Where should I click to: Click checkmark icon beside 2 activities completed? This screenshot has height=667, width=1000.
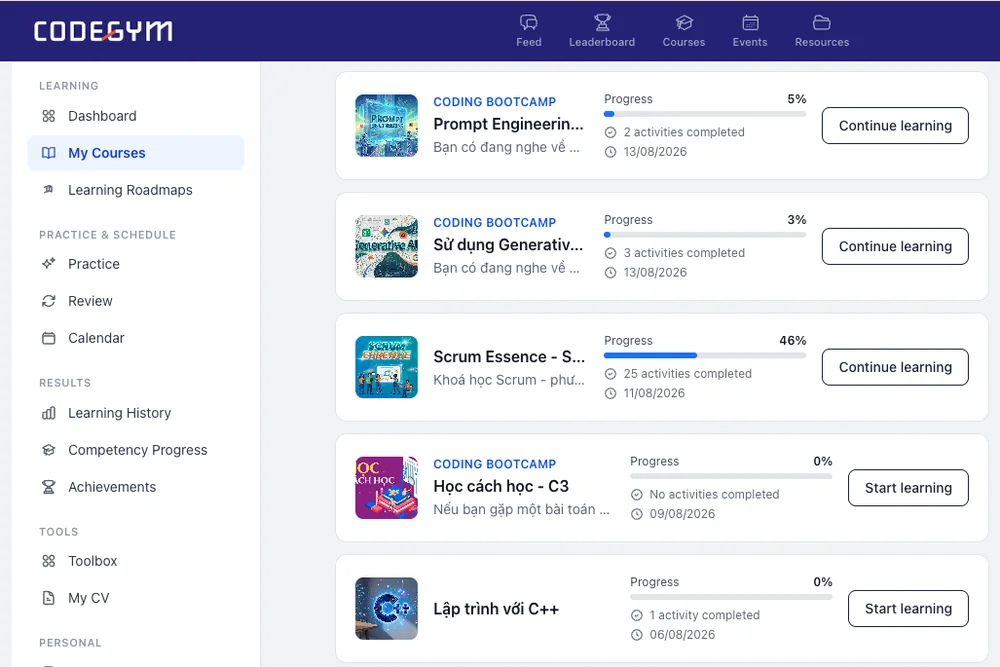[x=610, y=132]
